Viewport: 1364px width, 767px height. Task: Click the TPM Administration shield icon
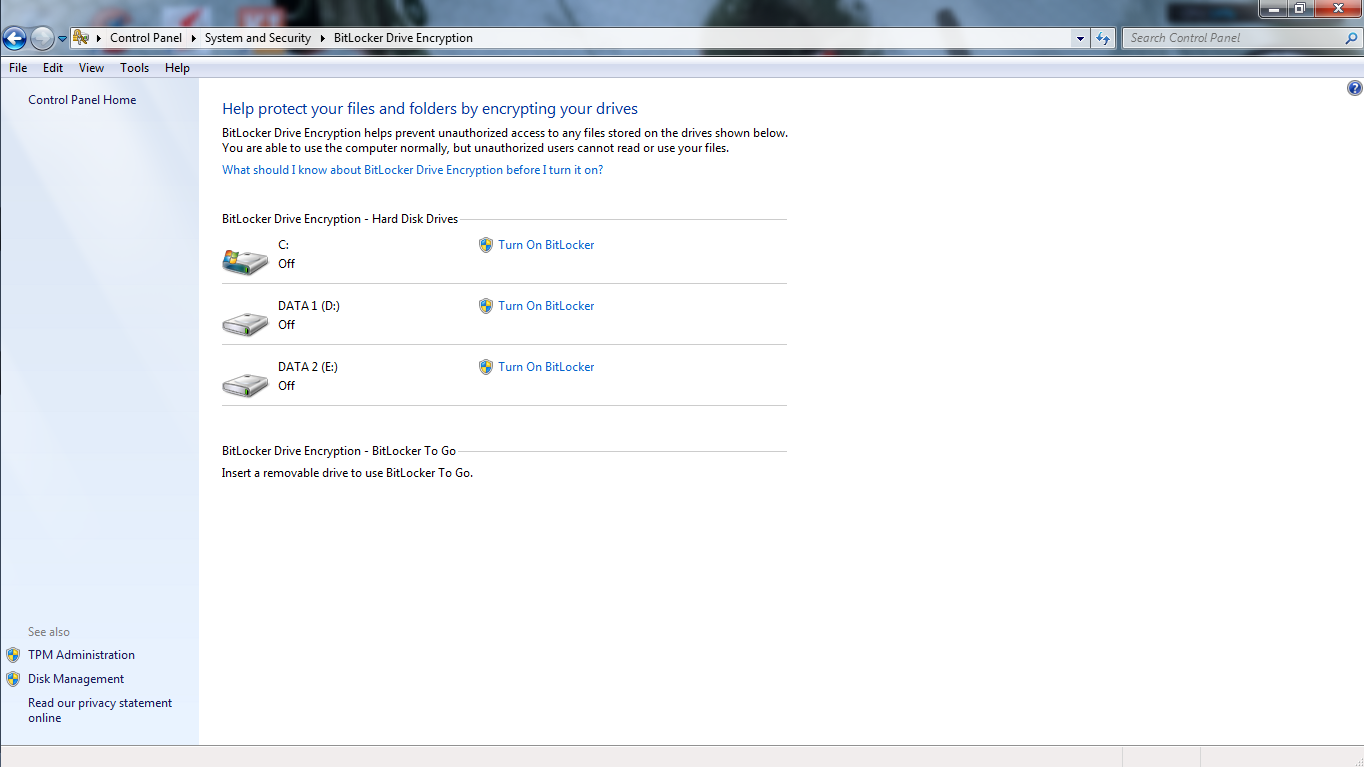[13, 655]
